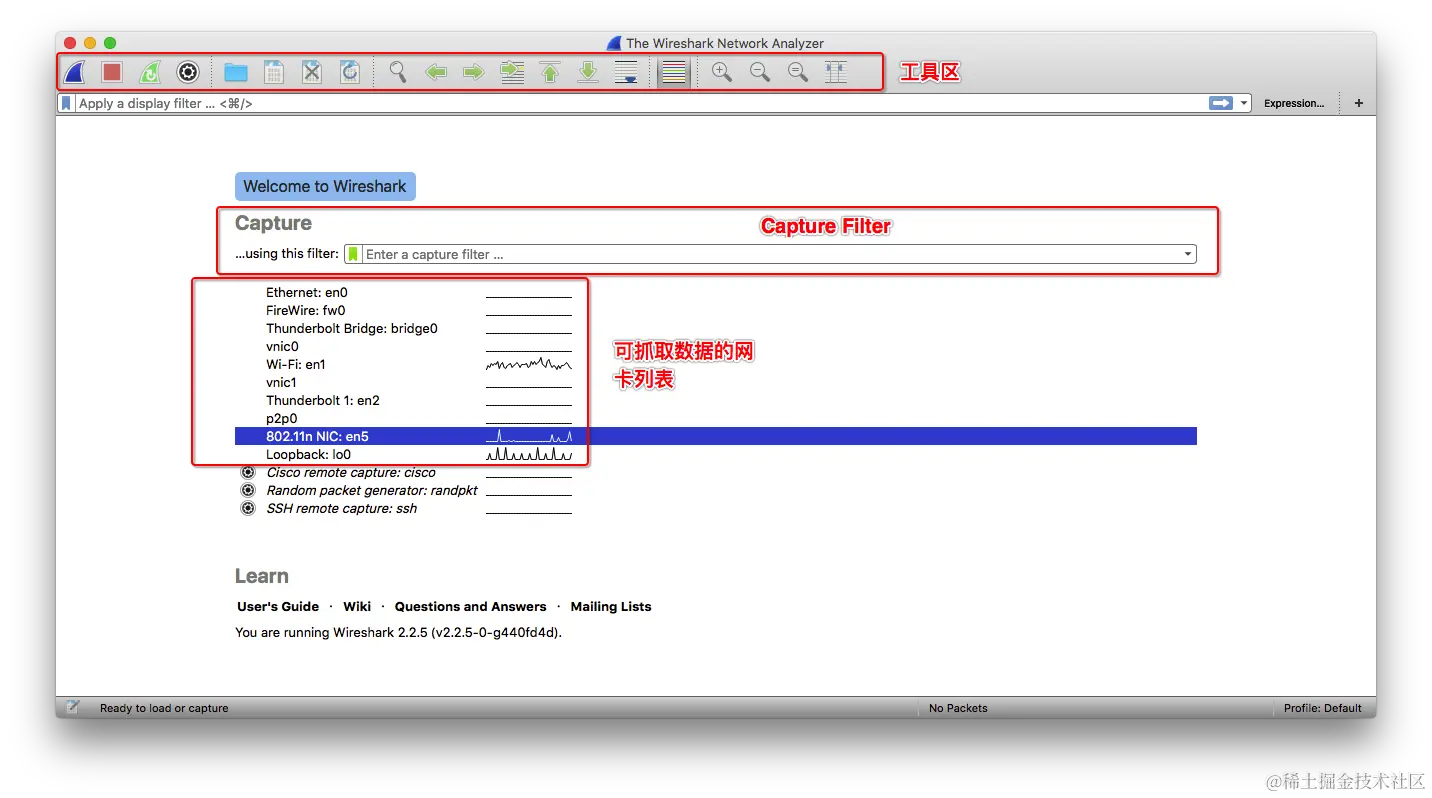Zoom in on the main window text
Image resolution: width=1432 pixels, height=798 pixels.
tap(722, 72)
